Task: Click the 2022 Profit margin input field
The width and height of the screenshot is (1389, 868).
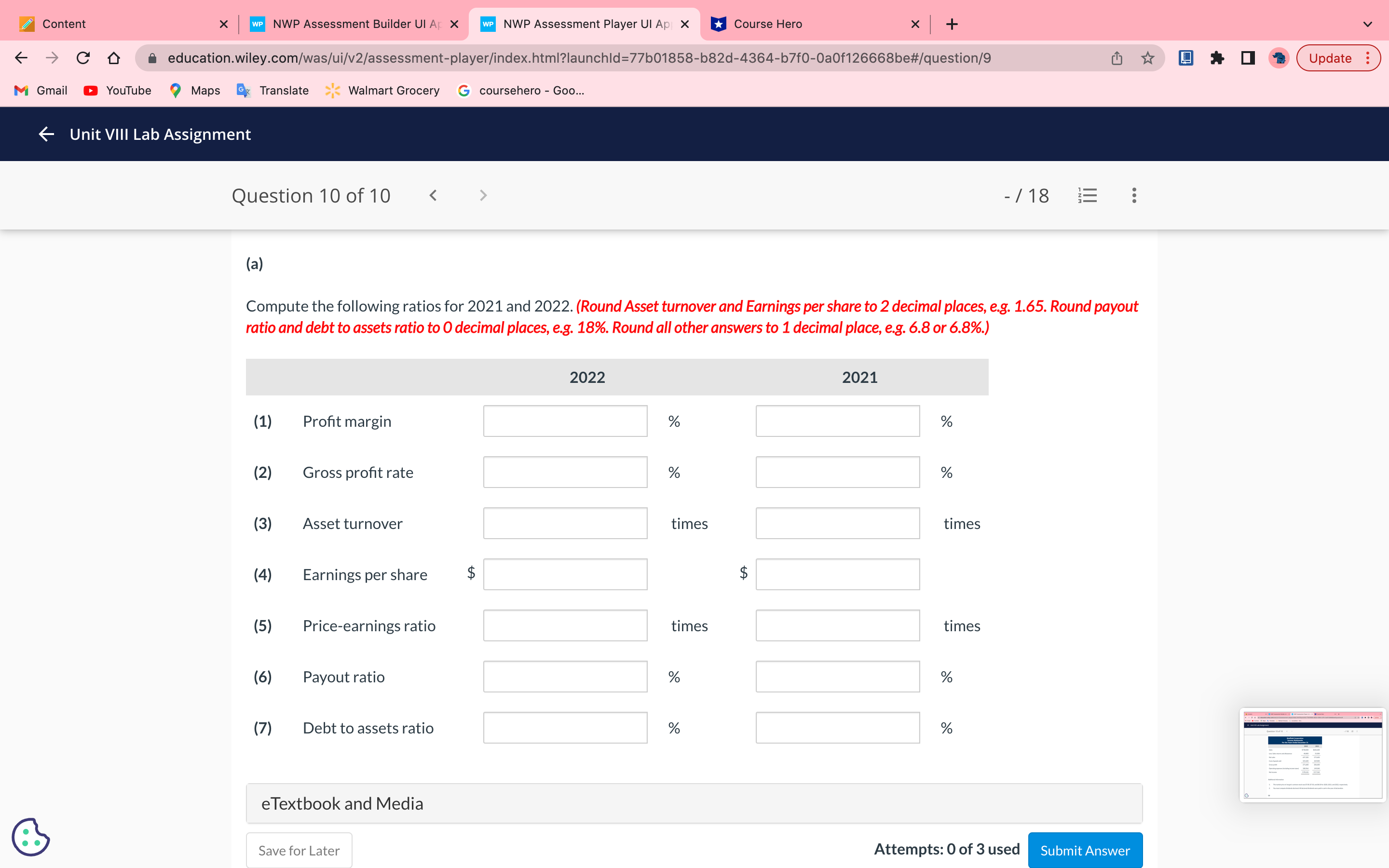Action: coord(565,421)
